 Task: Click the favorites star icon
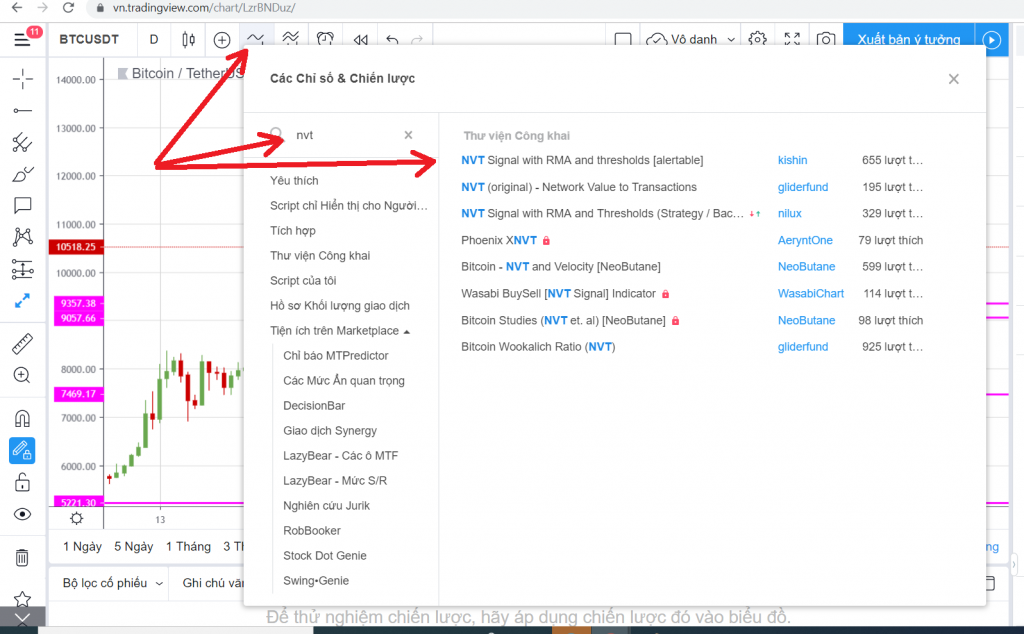click(22, 598)
